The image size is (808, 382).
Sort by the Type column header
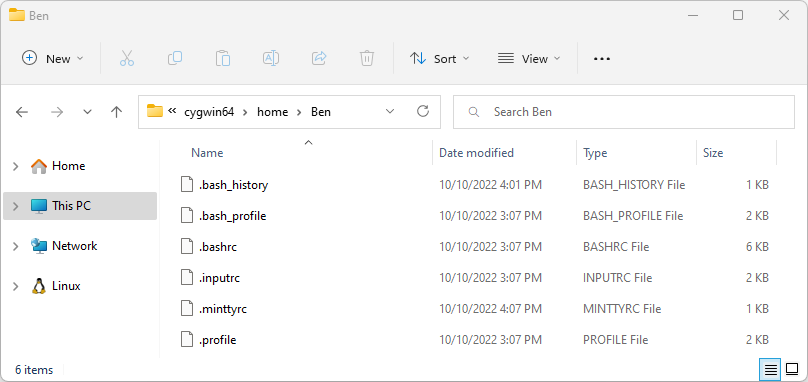tap(595, 153)
